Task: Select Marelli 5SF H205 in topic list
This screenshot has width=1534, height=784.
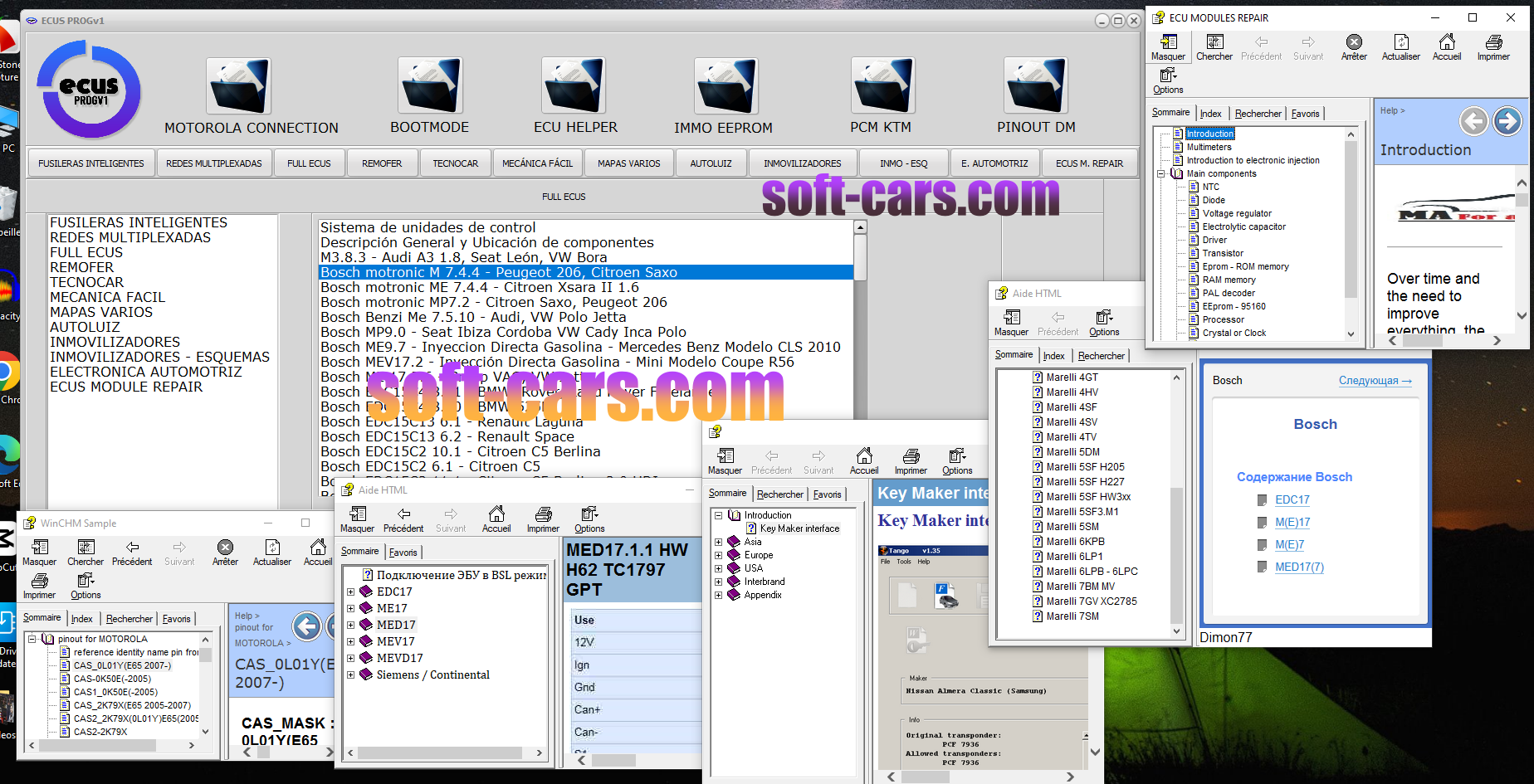Action: [x=1085, y=467]
